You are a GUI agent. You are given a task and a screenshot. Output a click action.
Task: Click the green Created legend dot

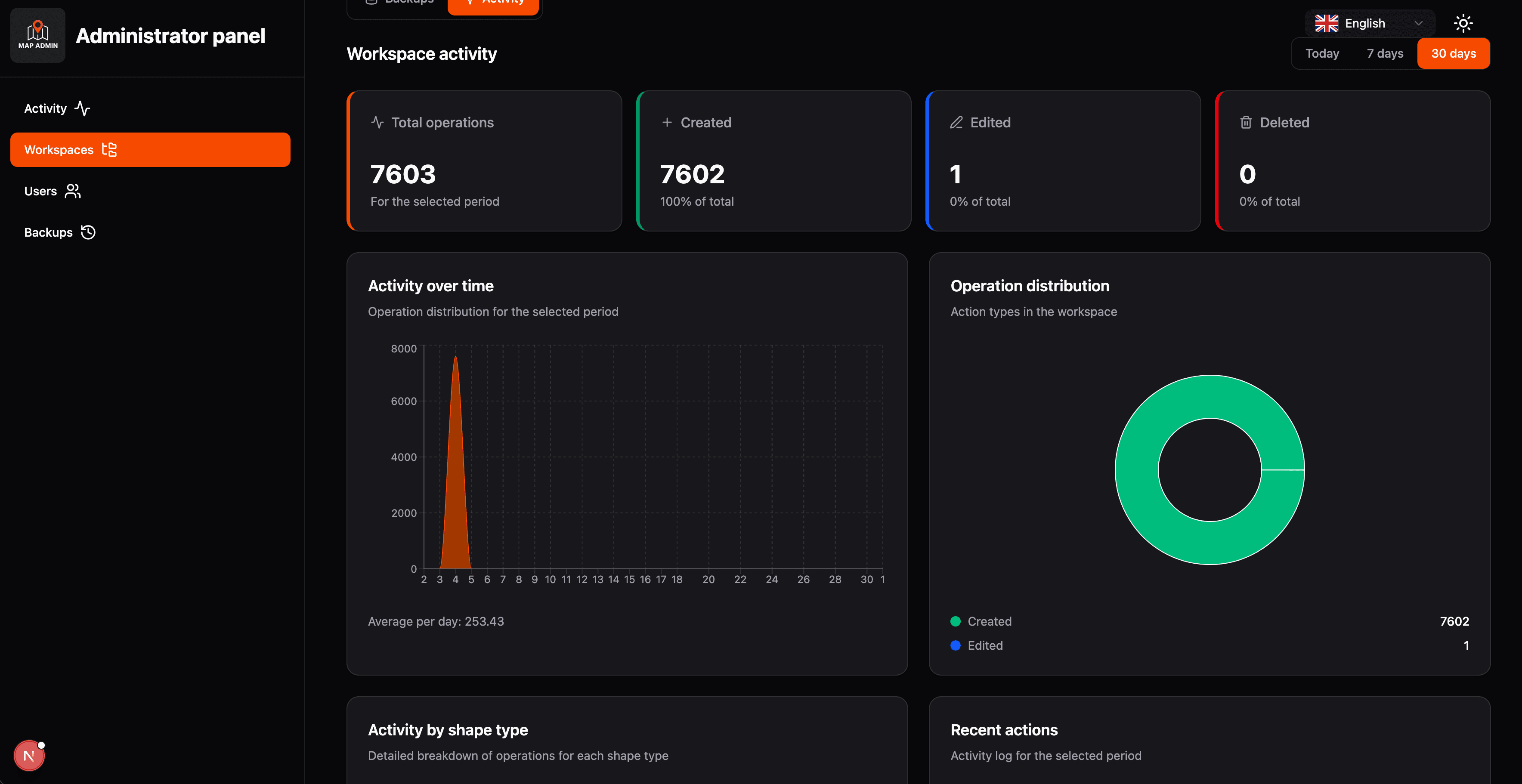[956, 621]
